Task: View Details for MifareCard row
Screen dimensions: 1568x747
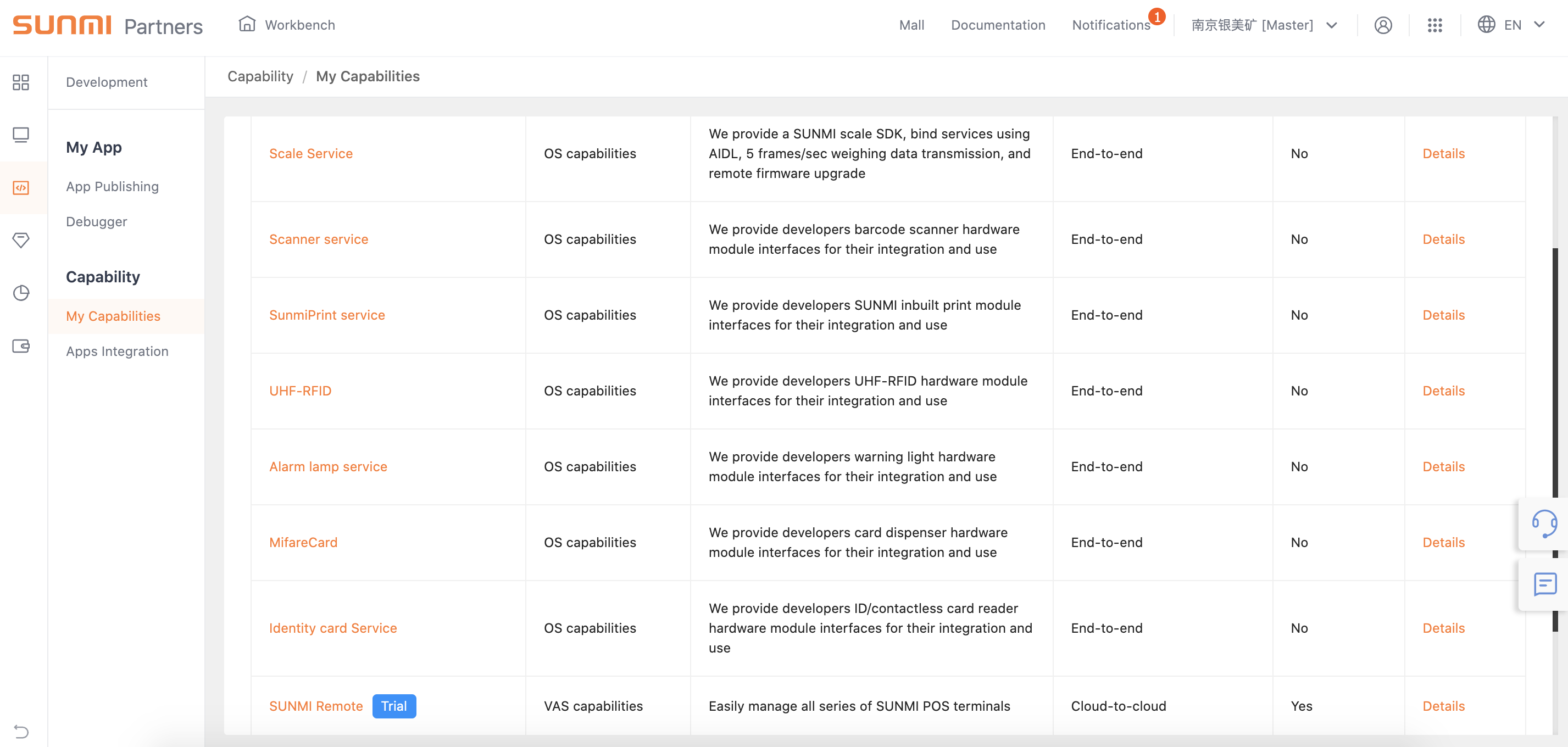Action: (1443, 542)
